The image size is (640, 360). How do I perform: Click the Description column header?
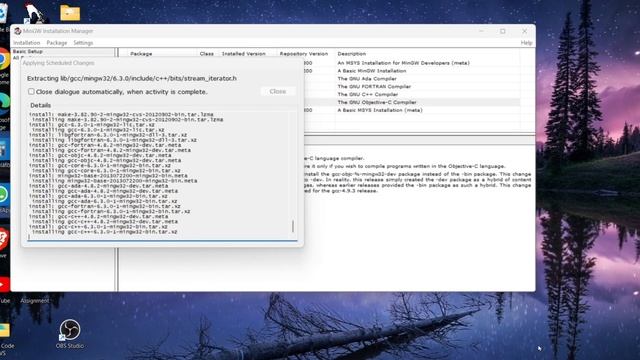pyautogui.click(x=352, y=54)
